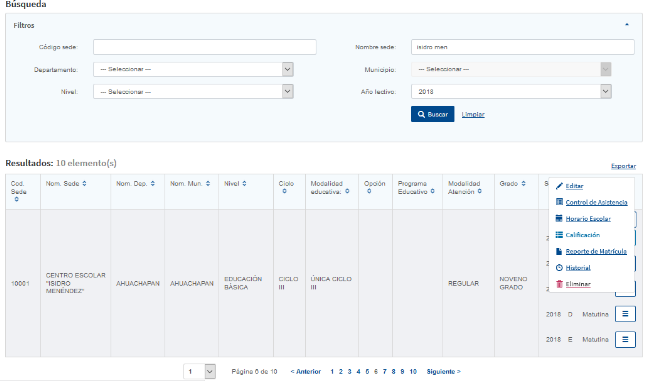
Task: Go to the Anterior page
Action: click(x=305, y=372)
